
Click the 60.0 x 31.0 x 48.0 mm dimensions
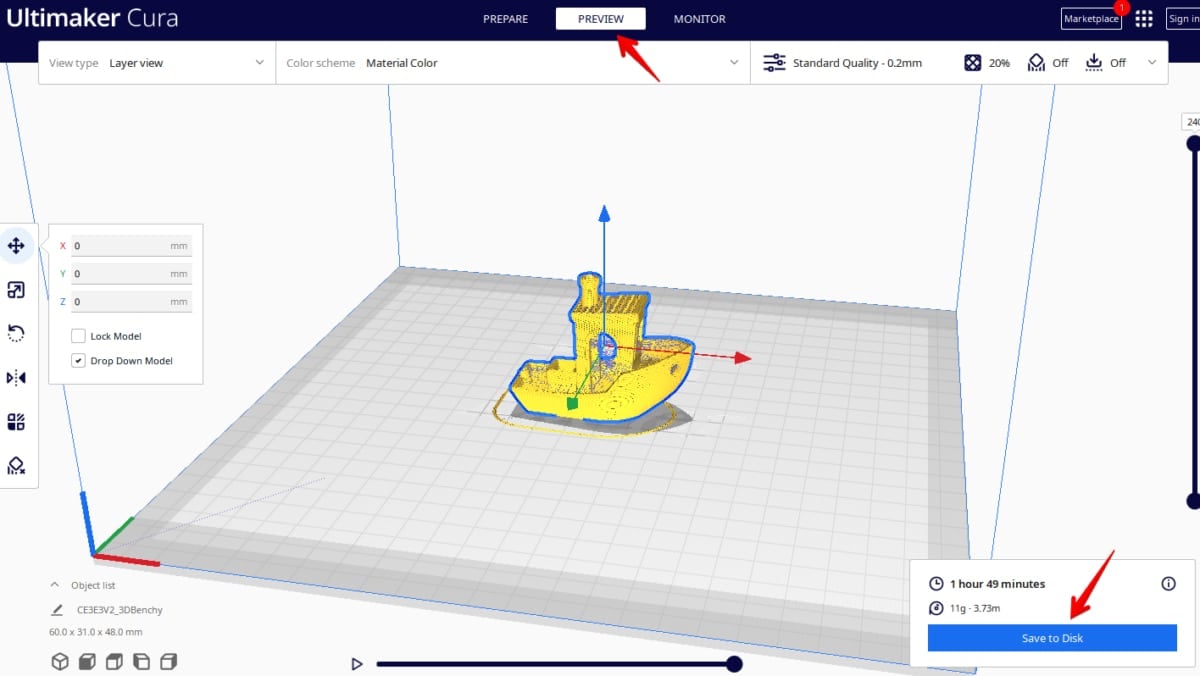[x=96, y=632]
